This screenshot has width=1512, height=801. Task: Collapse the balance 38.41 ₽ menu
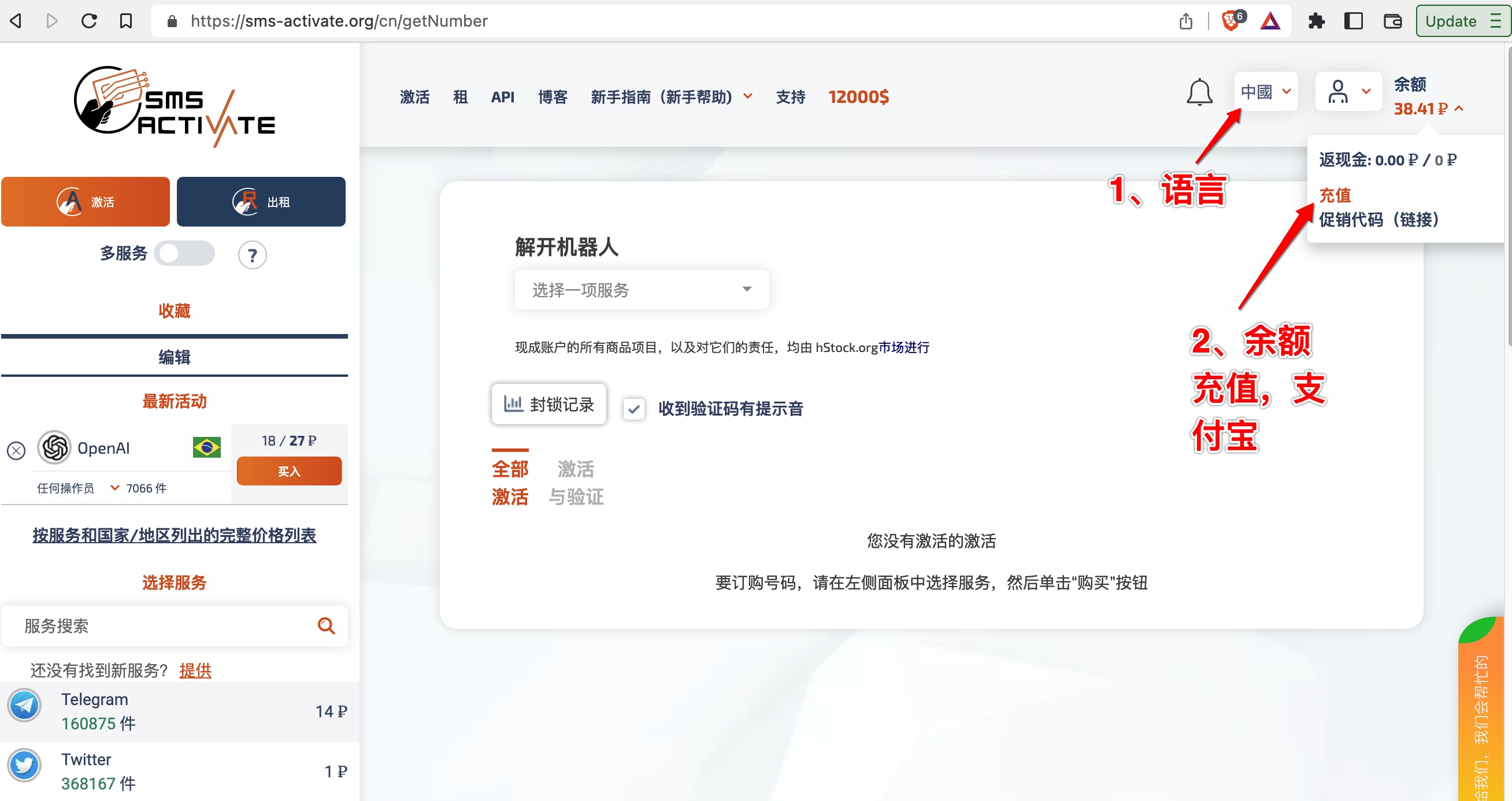(1429, 109)
